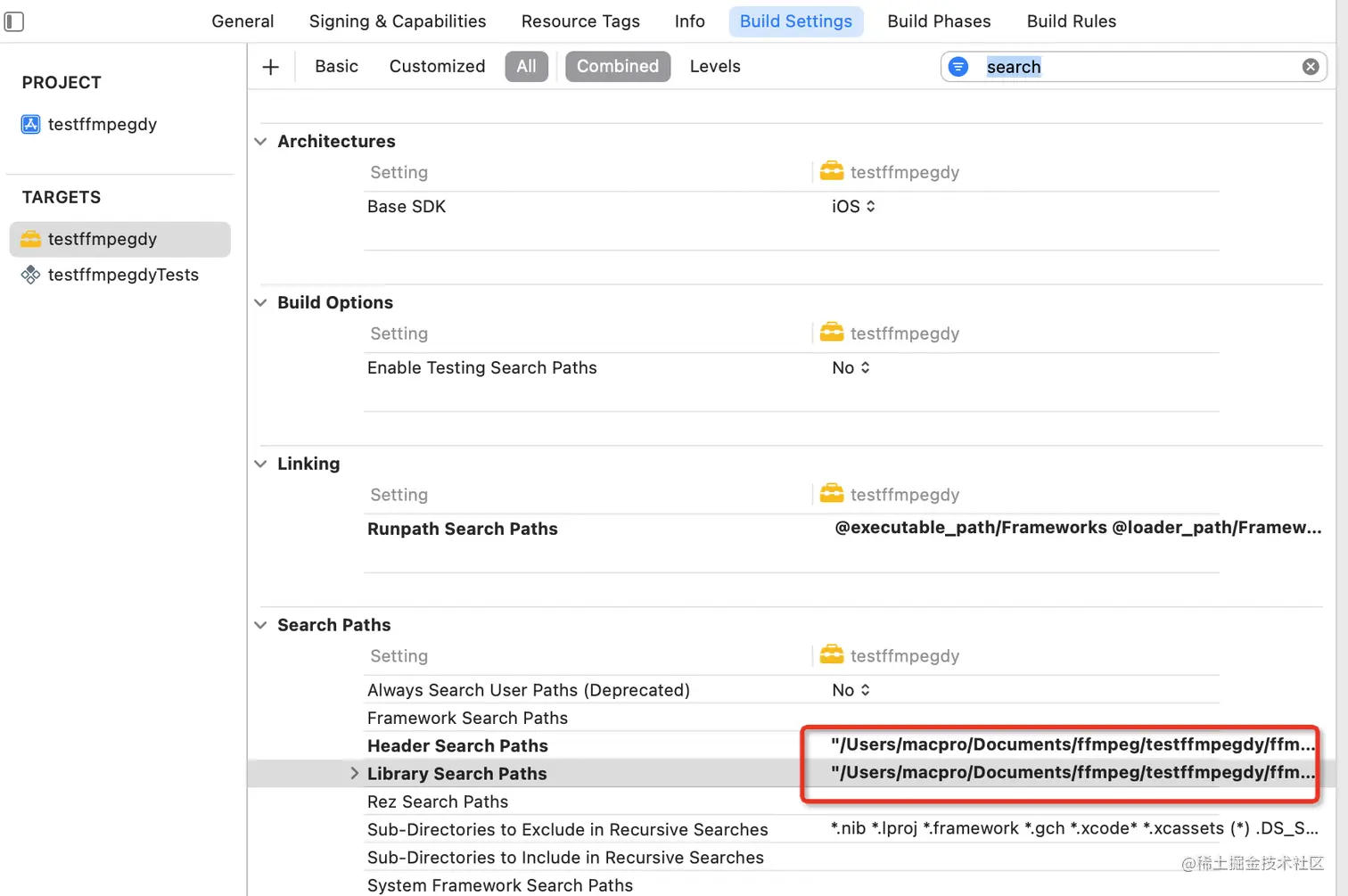Switch to Signing & Capabilities tab

coord(398,21)
